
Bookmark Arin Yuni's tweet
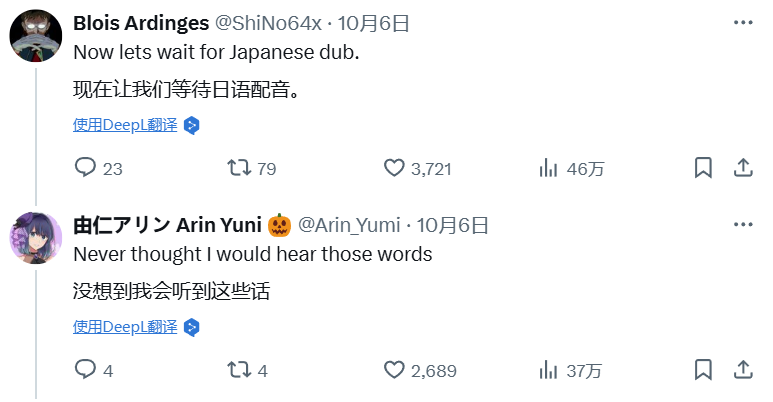tap(704, 370)
